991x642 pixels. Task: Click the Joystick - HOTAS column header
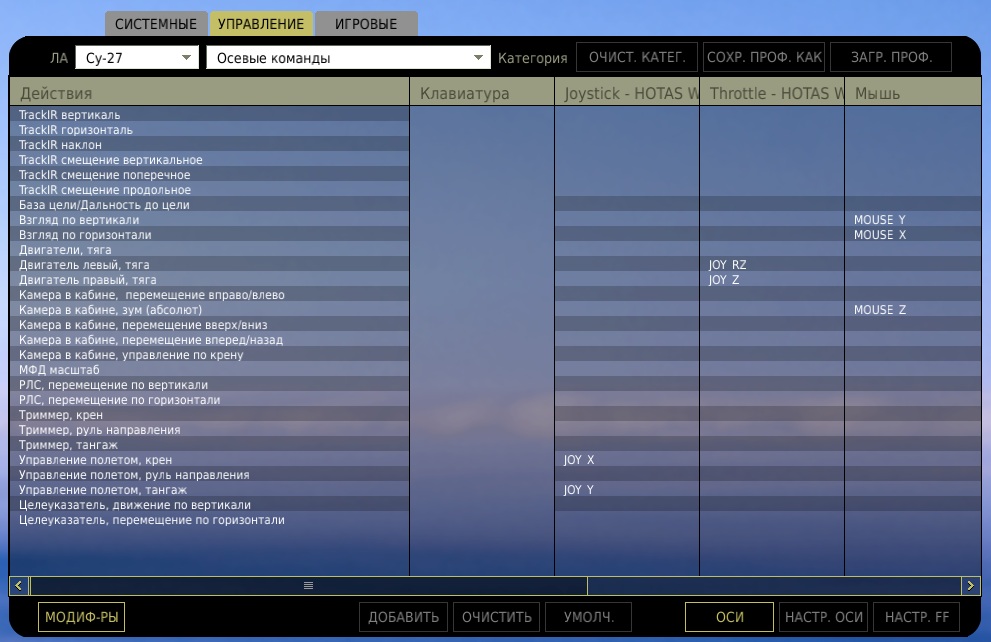point(627,93)
